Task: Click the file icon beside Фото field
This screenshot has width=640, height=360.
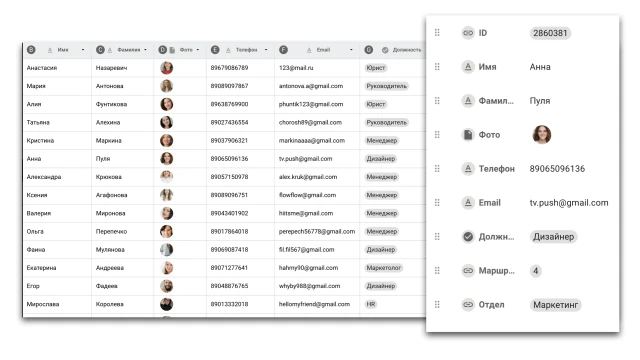Action: coord(468,135)
